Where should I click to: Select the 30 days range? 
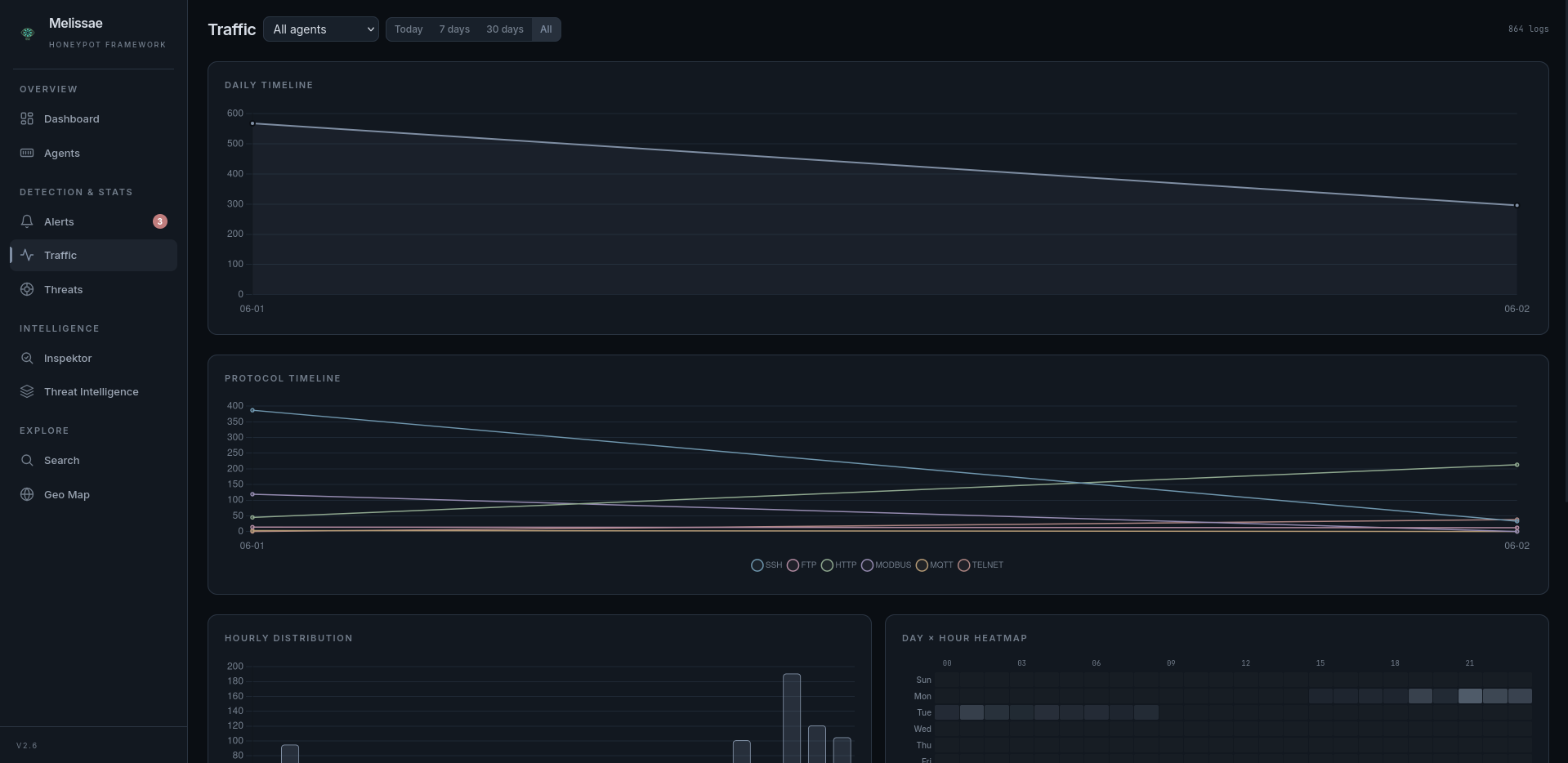pyautogui.click(x=505, y=29)
